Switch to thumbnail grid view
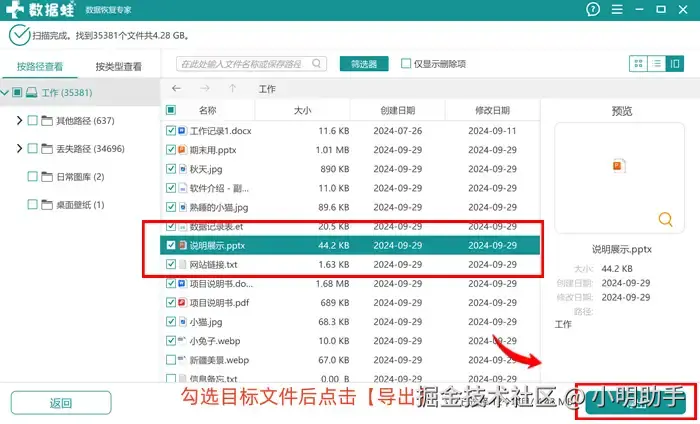700x424 pixels. 638,64
